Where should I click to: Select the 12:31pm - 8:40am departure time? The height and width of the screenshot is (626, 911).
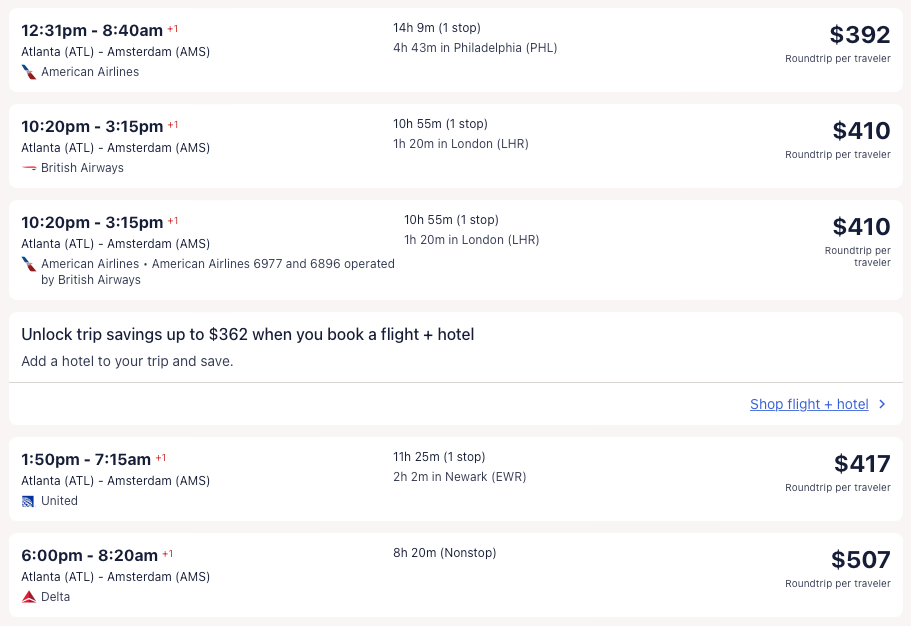point(92,30)
